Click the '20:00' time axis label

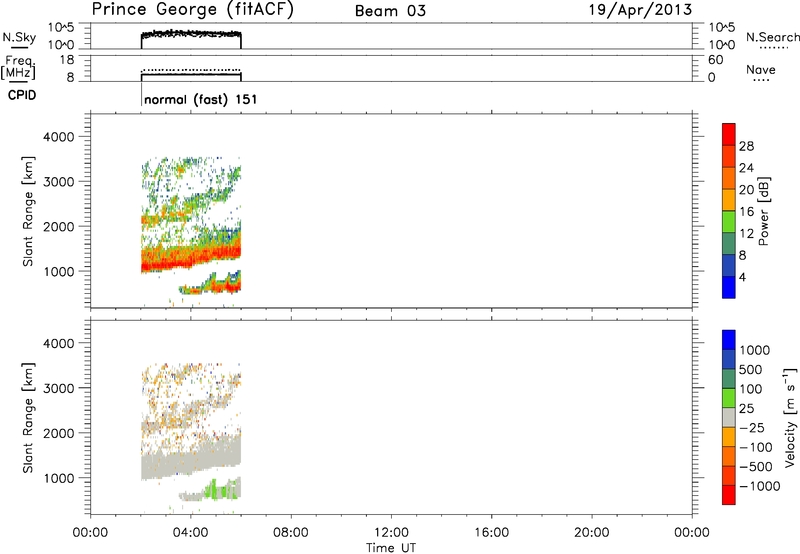(591, 533)
